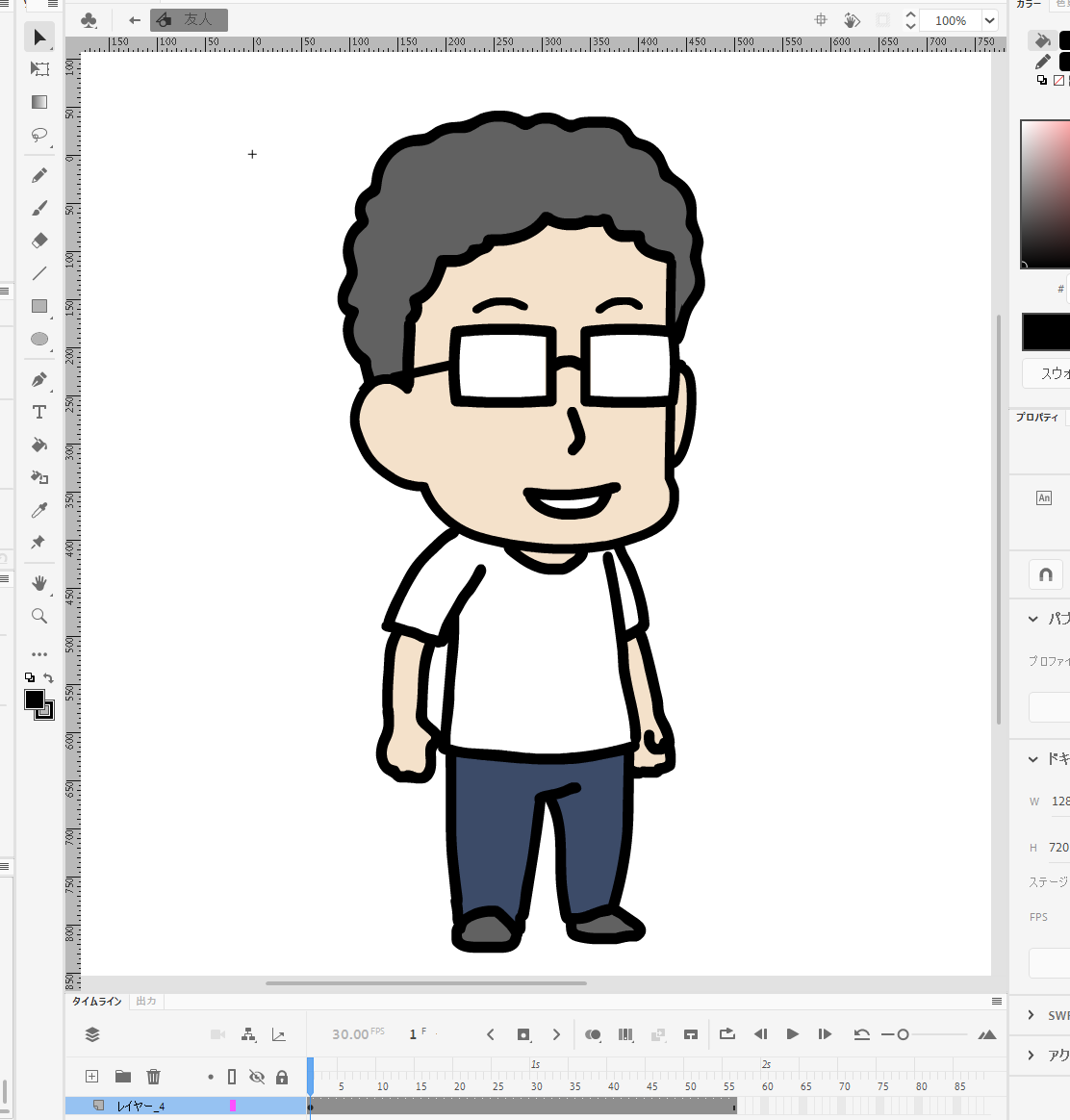The image size is (1070, 1120).
Task: Switch to the 出力 tab
Action: 146,1002
